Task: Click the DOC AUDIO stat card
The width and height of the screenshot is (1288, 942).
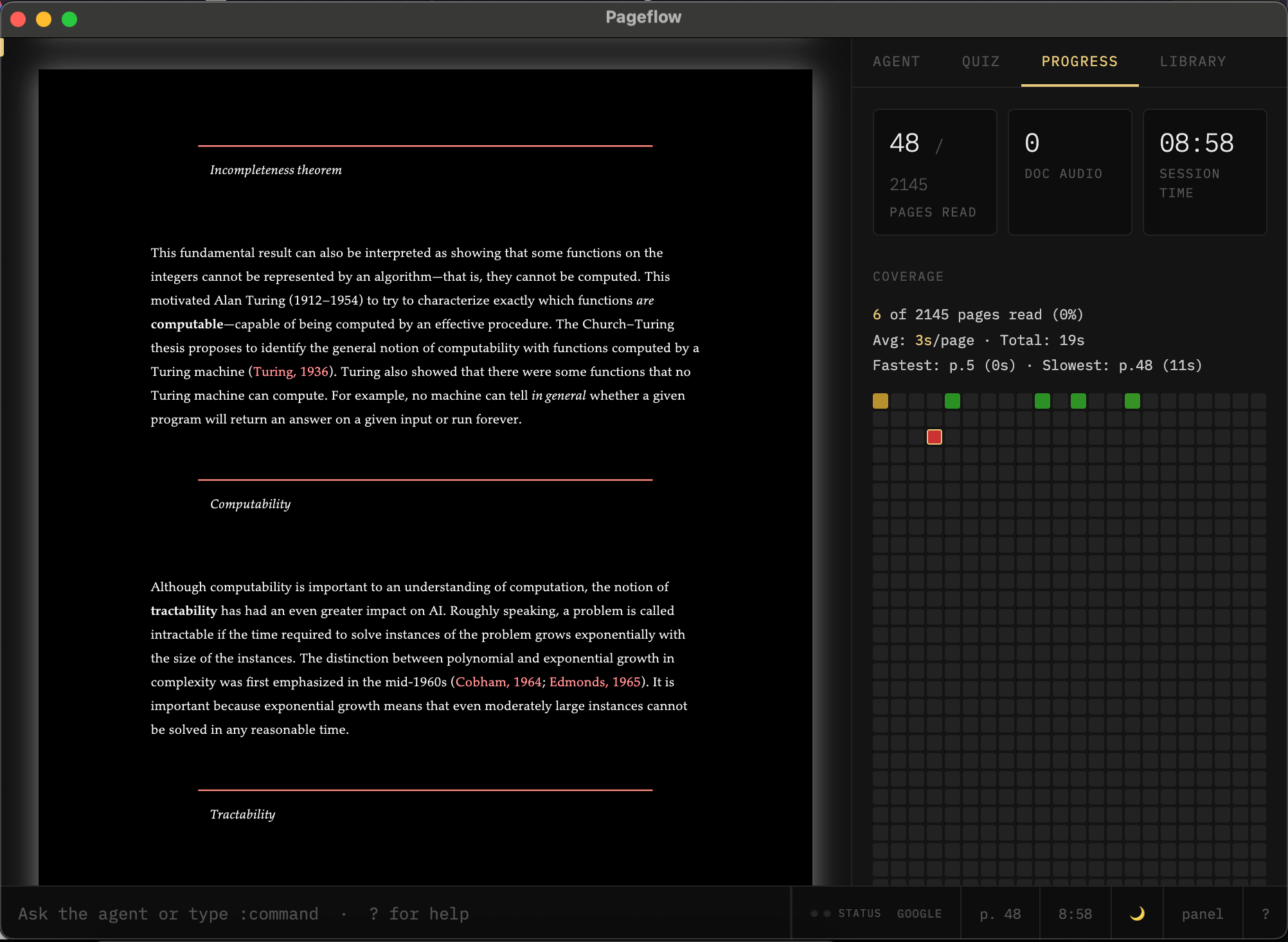Action: pyautogui.click(x=1069, y=172)
